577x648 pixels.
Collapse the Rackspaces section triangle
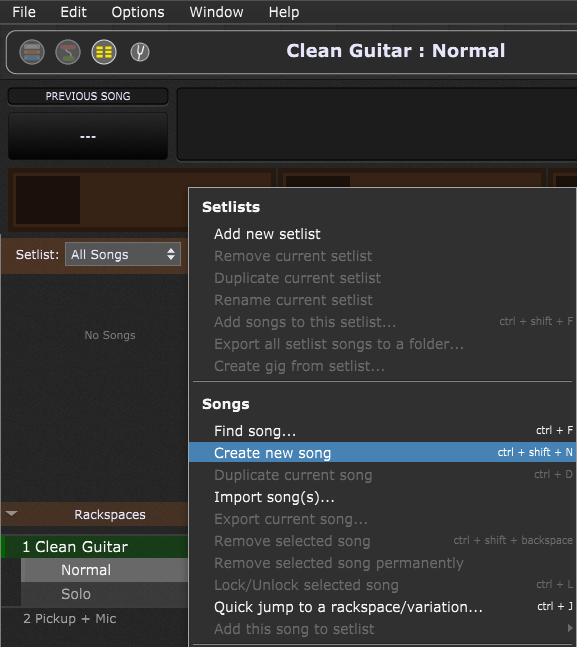pos(12,514)
